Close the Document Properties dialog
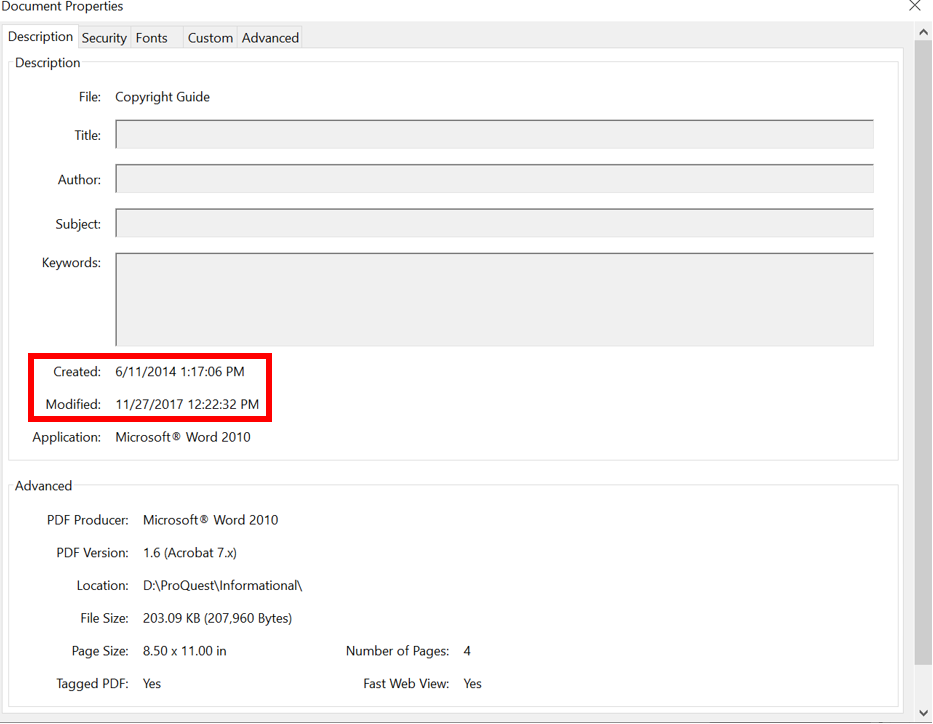The width and height of the screenshot is (933, 724). [914, 6]
